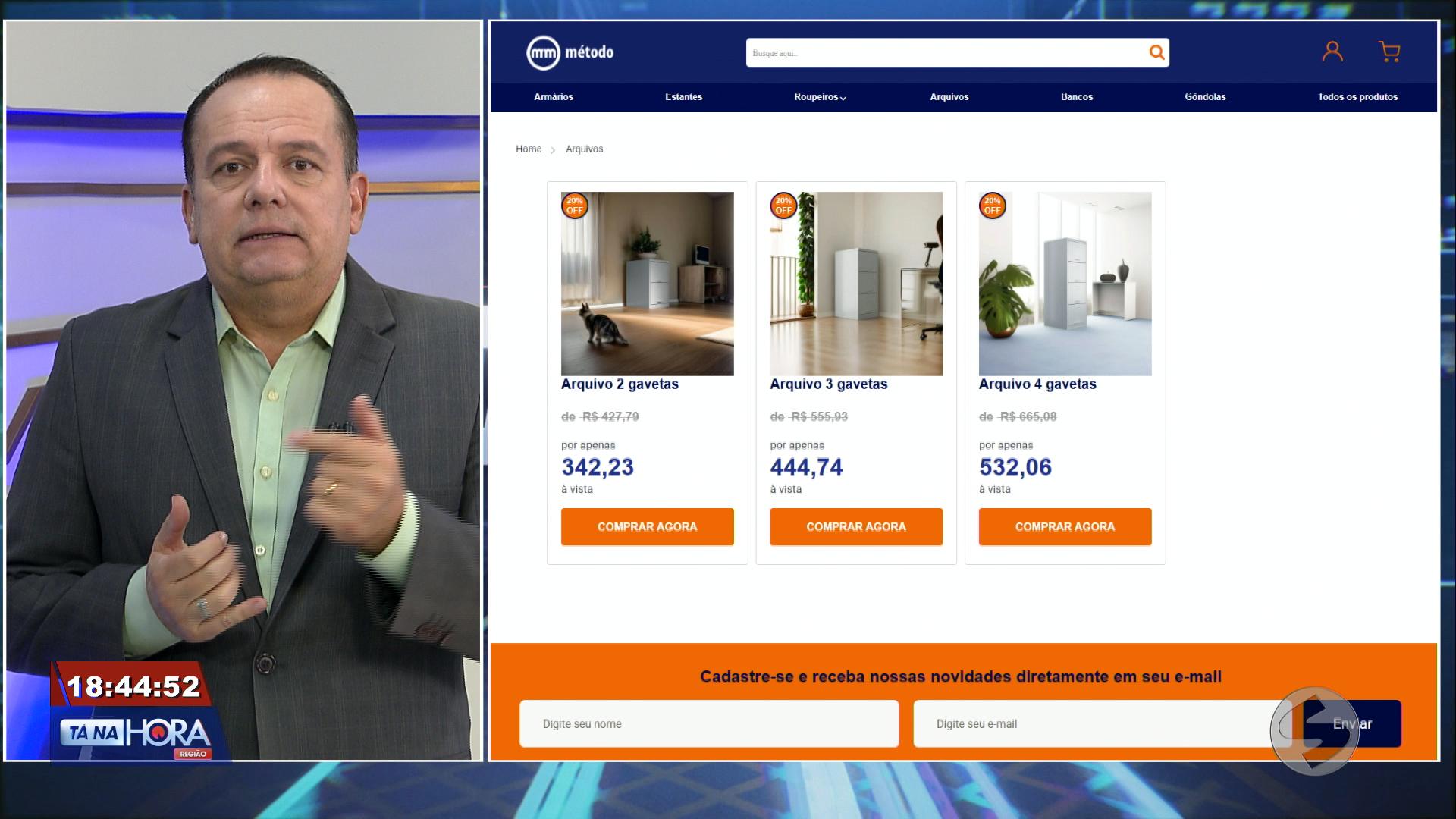Click COMPRAR AGORA for Arquivo 2 gavetas
Viewport: 1456px width, 819px height.
click(648, 526)
